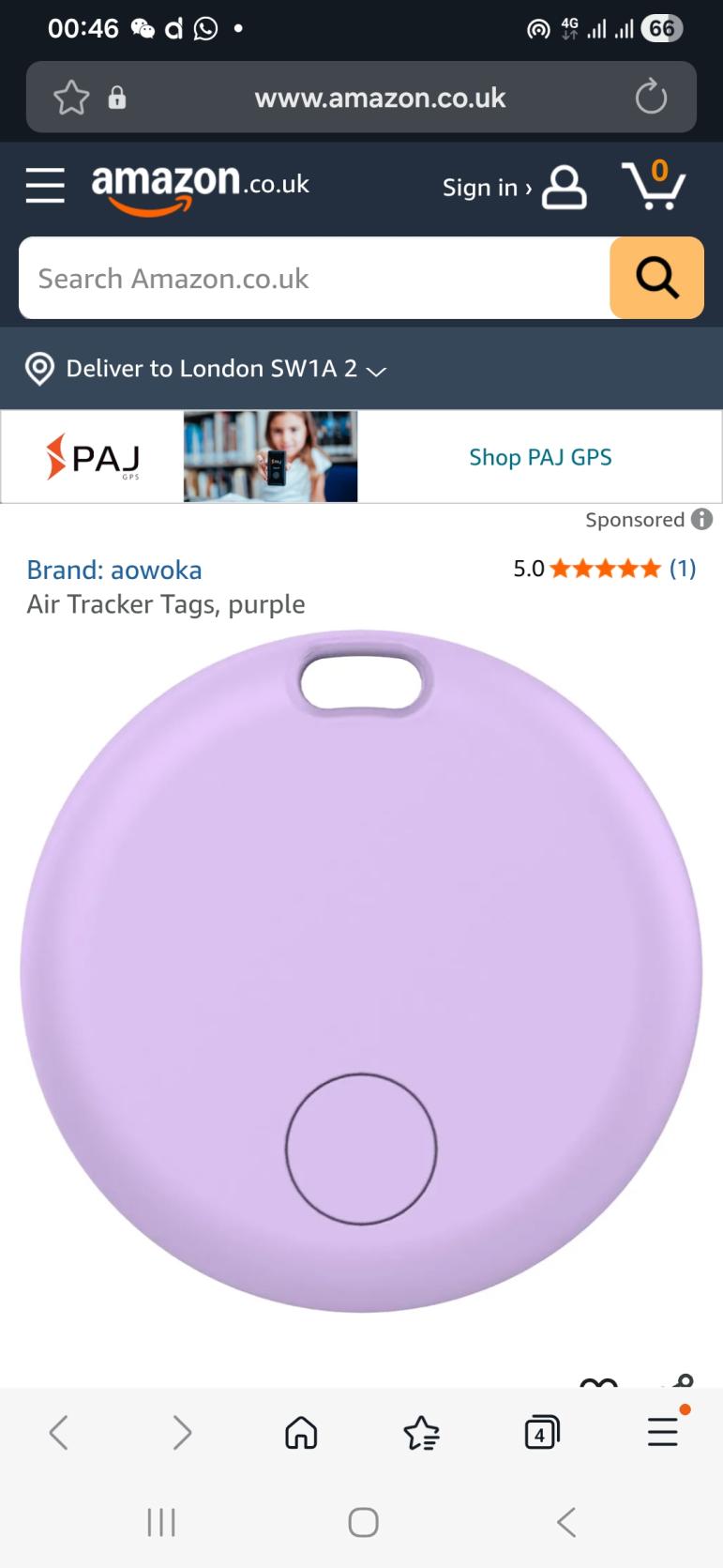Go to the browser home page icon

coord(301,1433)
